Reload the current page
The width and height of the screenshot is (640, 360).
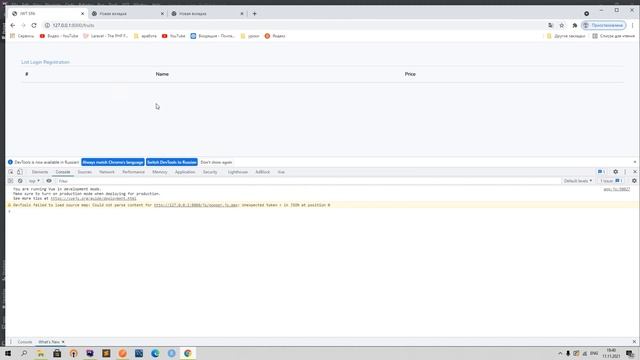[34, 25]
